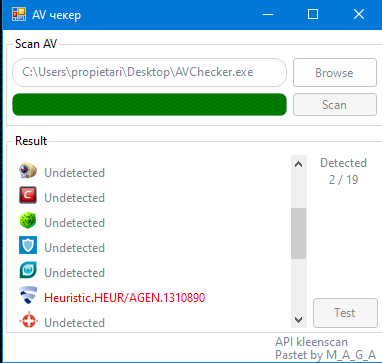Maximize the AV чекер window

313,14
